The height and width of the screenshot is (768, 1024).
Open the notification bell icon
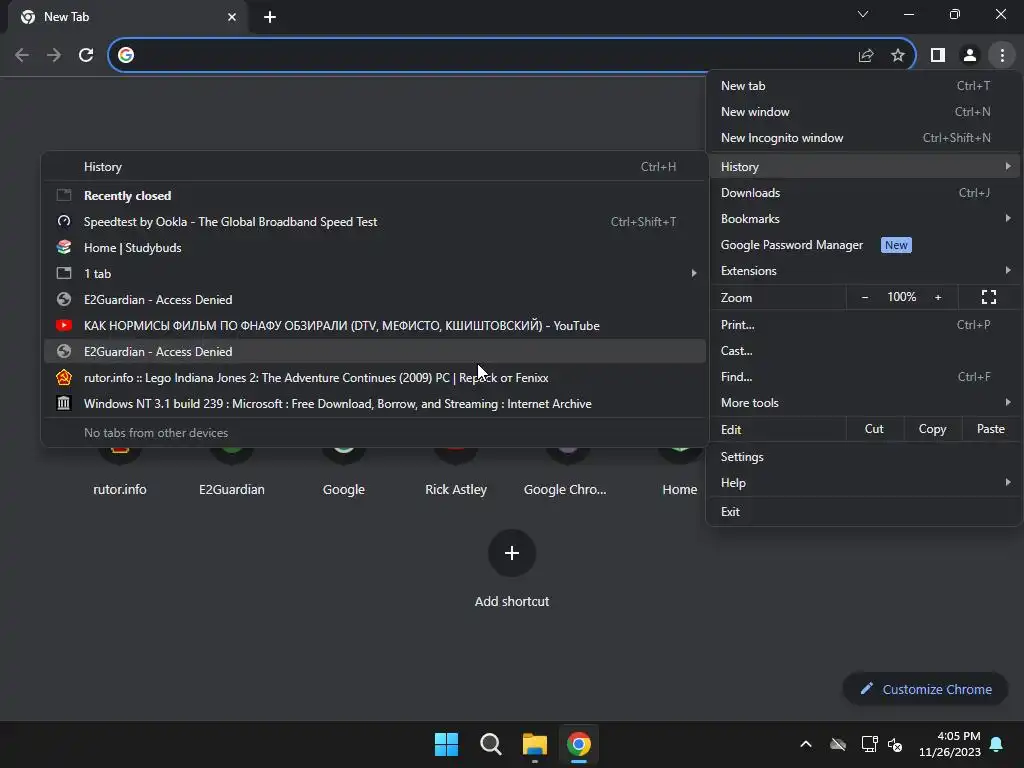click(997, 744)
